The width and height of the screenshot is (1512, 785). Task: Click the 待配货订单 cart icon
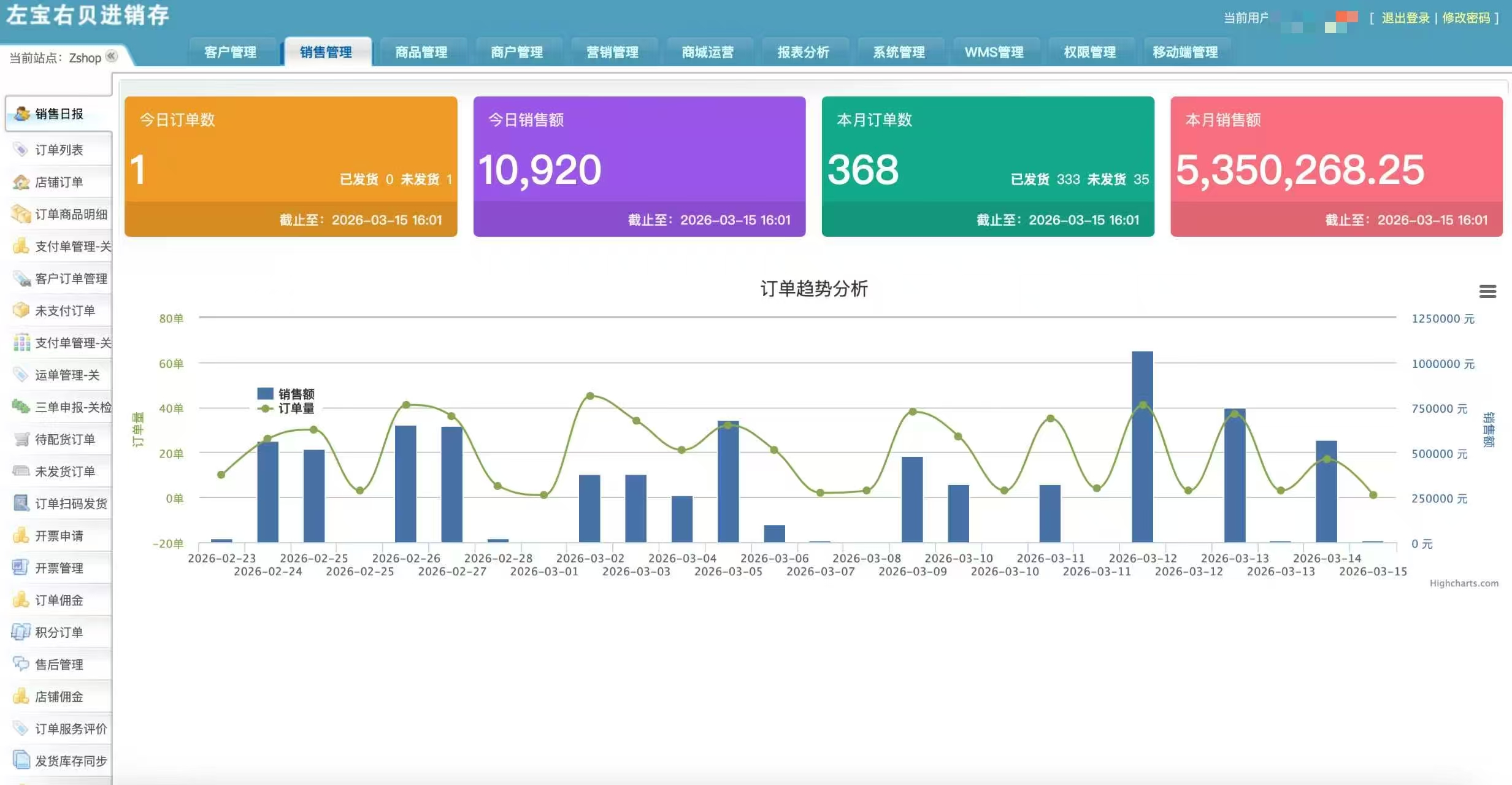click(x=21, y=439)
